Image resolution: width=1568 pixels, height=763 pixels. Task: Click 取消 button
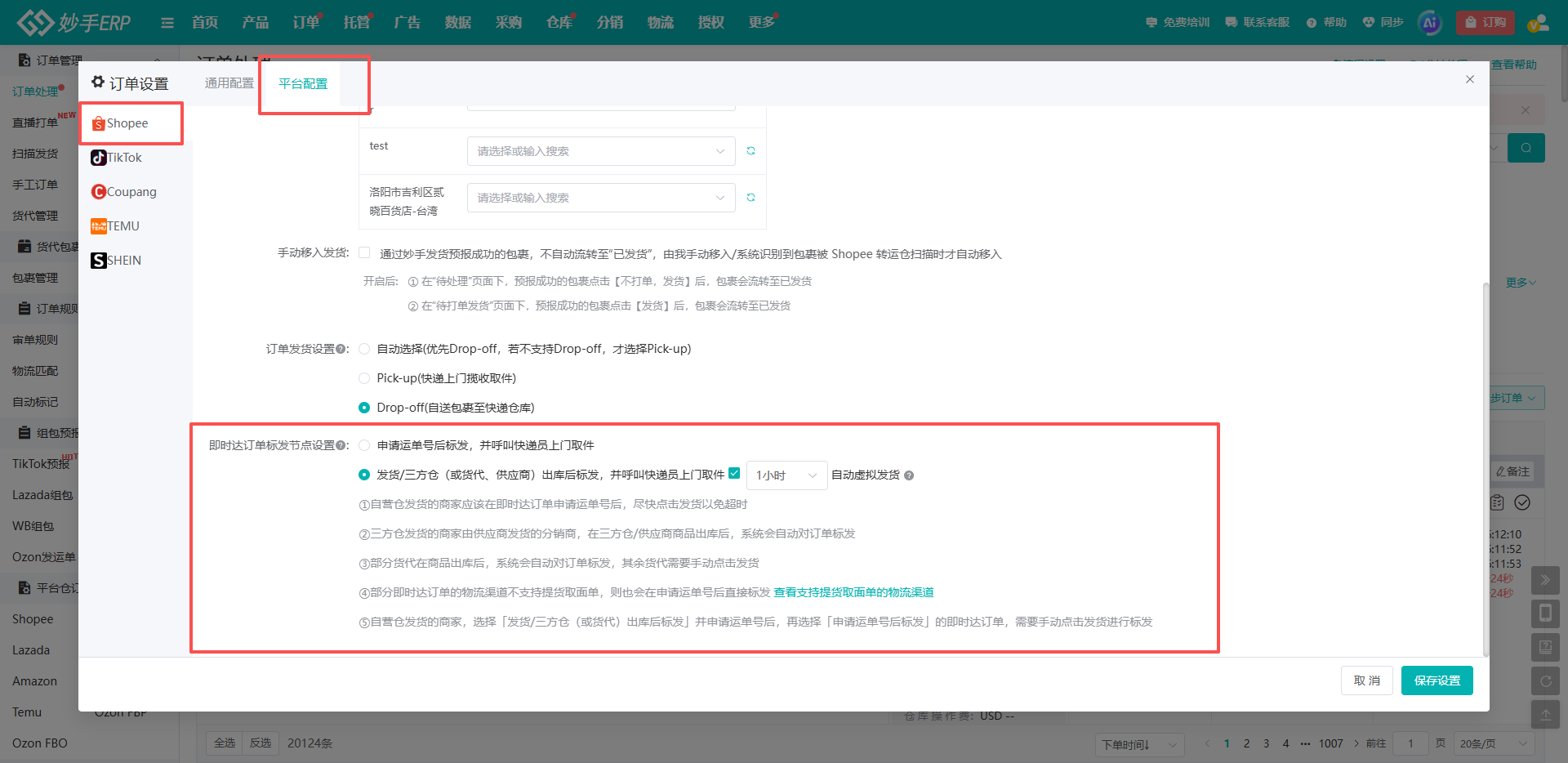(1367, 680)
